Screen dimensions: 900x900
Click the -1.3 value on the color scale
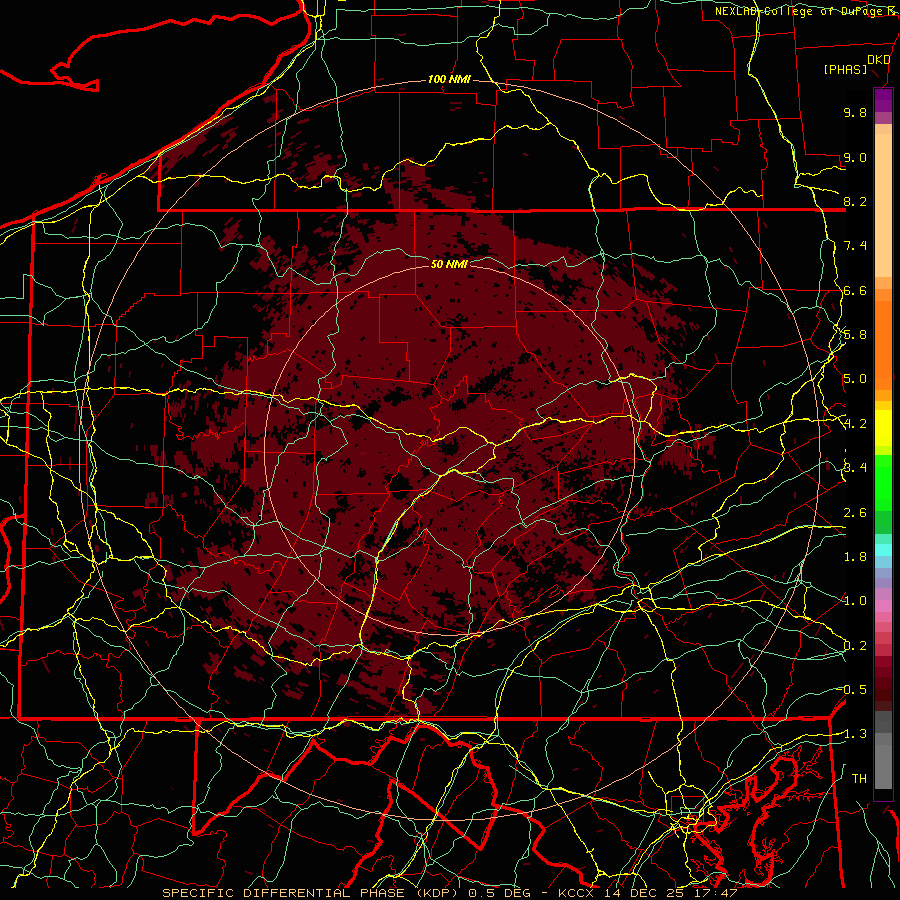[x=854, y=734]
